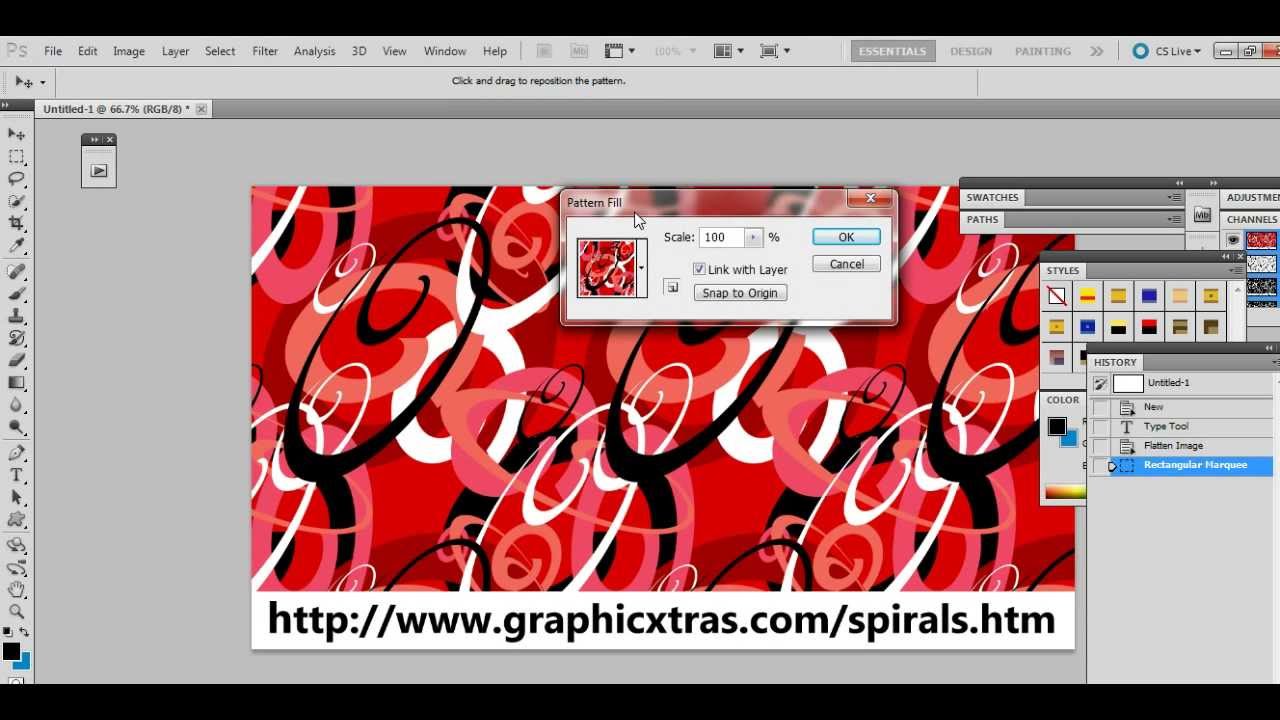Open the Filter menu
The height and width of the screenshot is (720, 1280).
click(265, 51)
